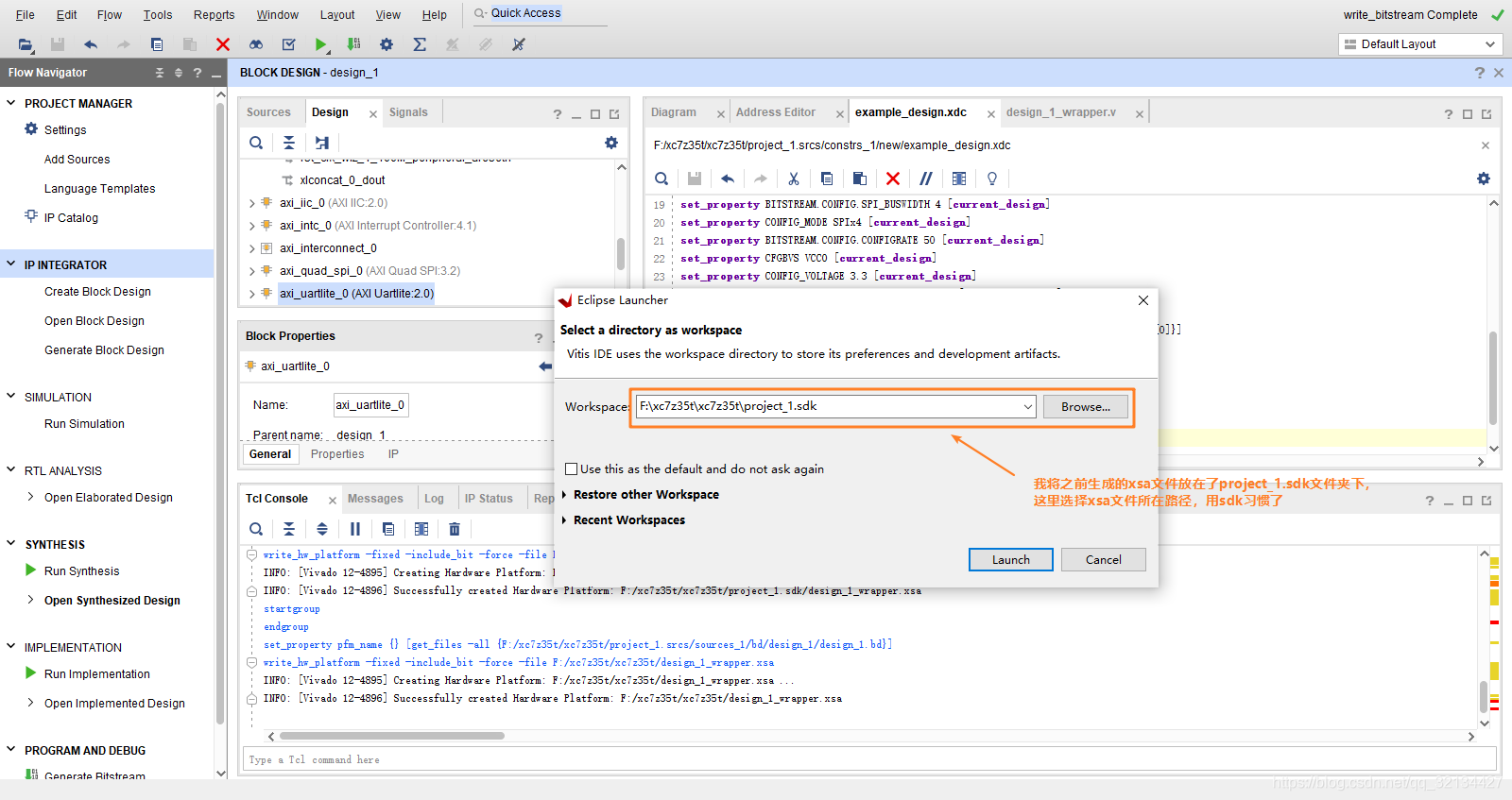Image resolution: width=1512 pixels, height=800 pixels.
Task: Click the Cut scissors icon in xdc editor
Action: coord(794,179)
